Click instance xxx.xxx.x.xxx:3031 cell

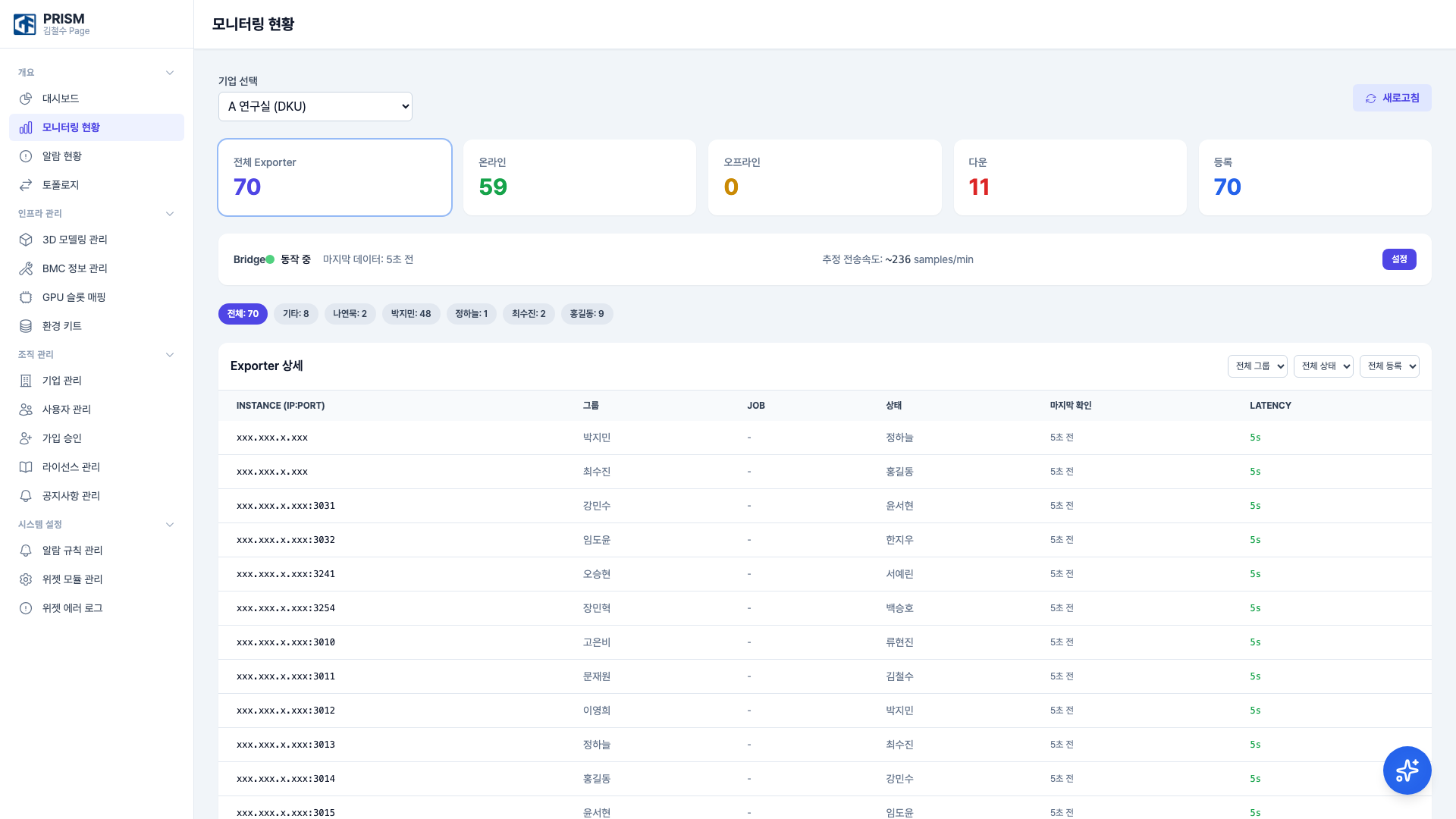click(x=286, y=506)
